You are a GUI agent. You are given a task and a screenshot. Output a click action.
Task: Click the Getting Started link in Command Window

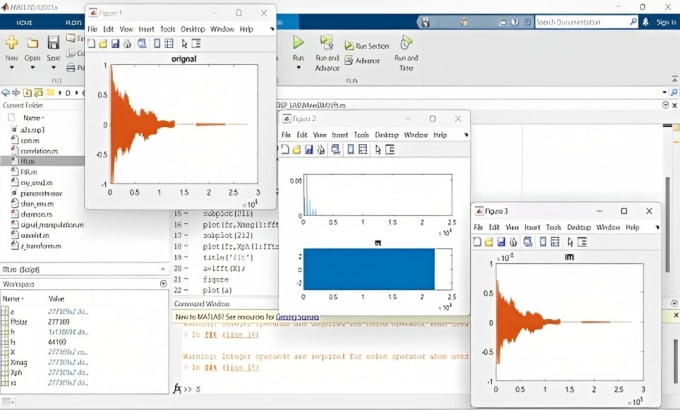click(297, 317)
